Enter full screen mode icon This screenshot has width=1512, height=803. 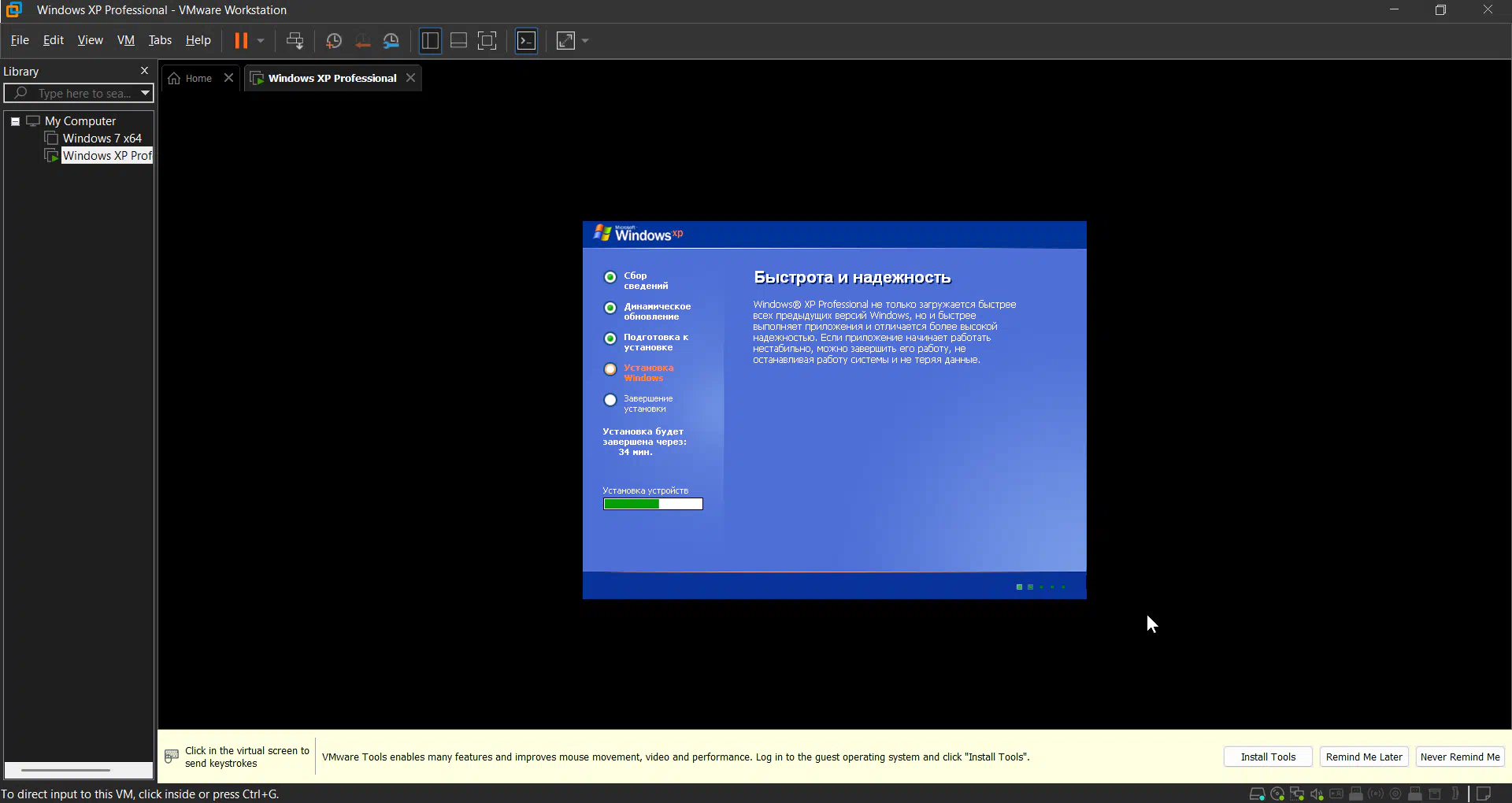pos(487,40)
